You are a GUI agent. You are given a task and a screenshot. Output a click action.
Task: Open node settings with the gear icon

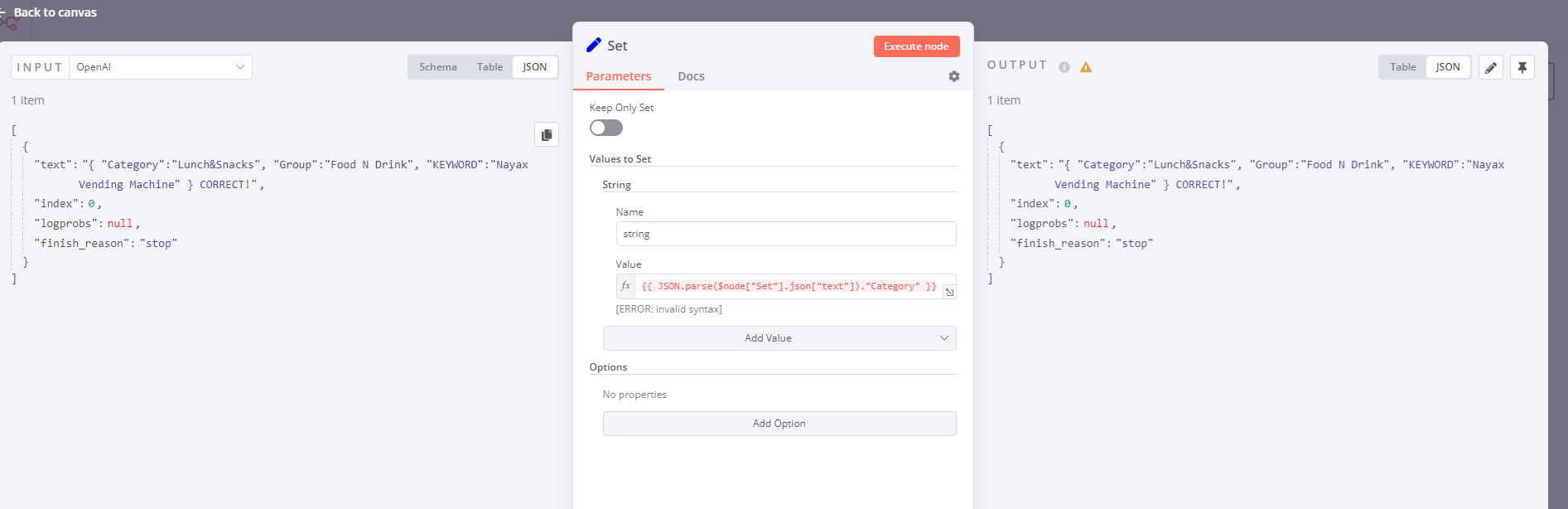pyautogui.click(x=954, y=76)
